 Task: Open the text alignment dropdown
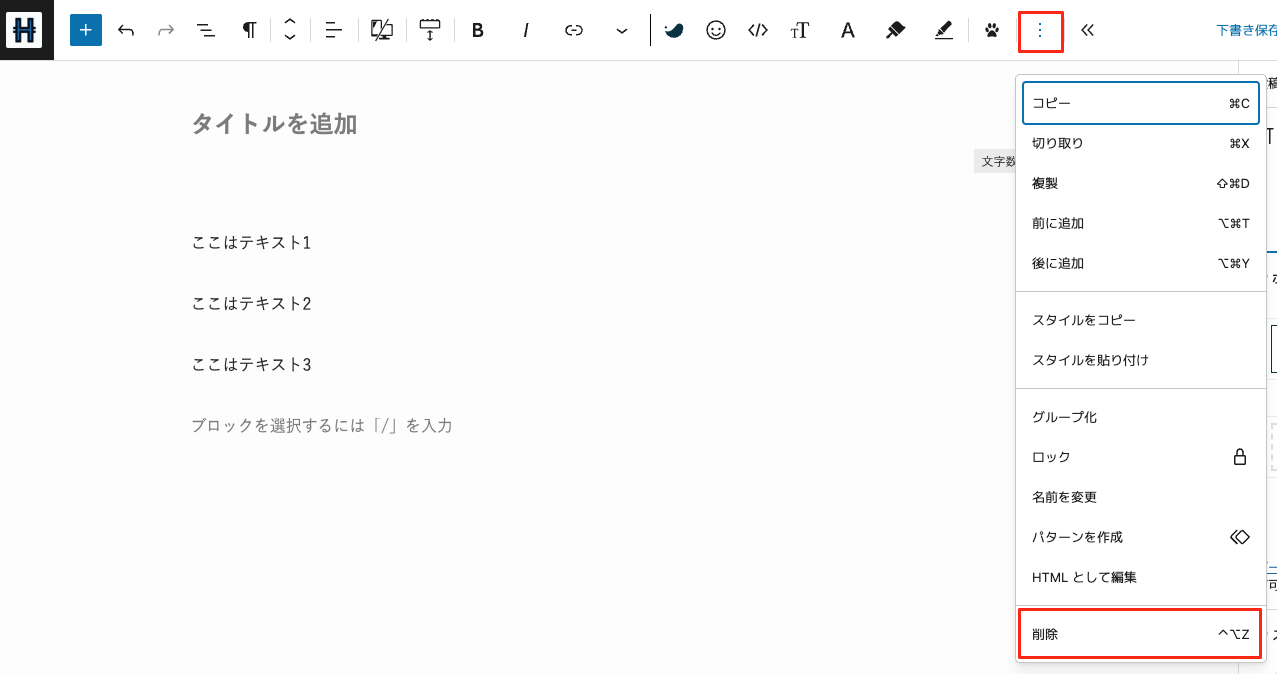tap(334, 30)
